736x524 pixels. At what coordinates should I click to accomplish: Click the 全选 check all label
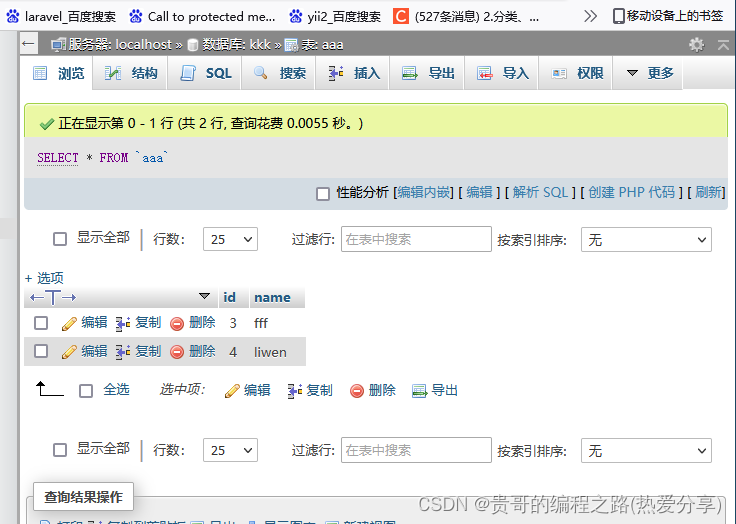click(116, 390)
